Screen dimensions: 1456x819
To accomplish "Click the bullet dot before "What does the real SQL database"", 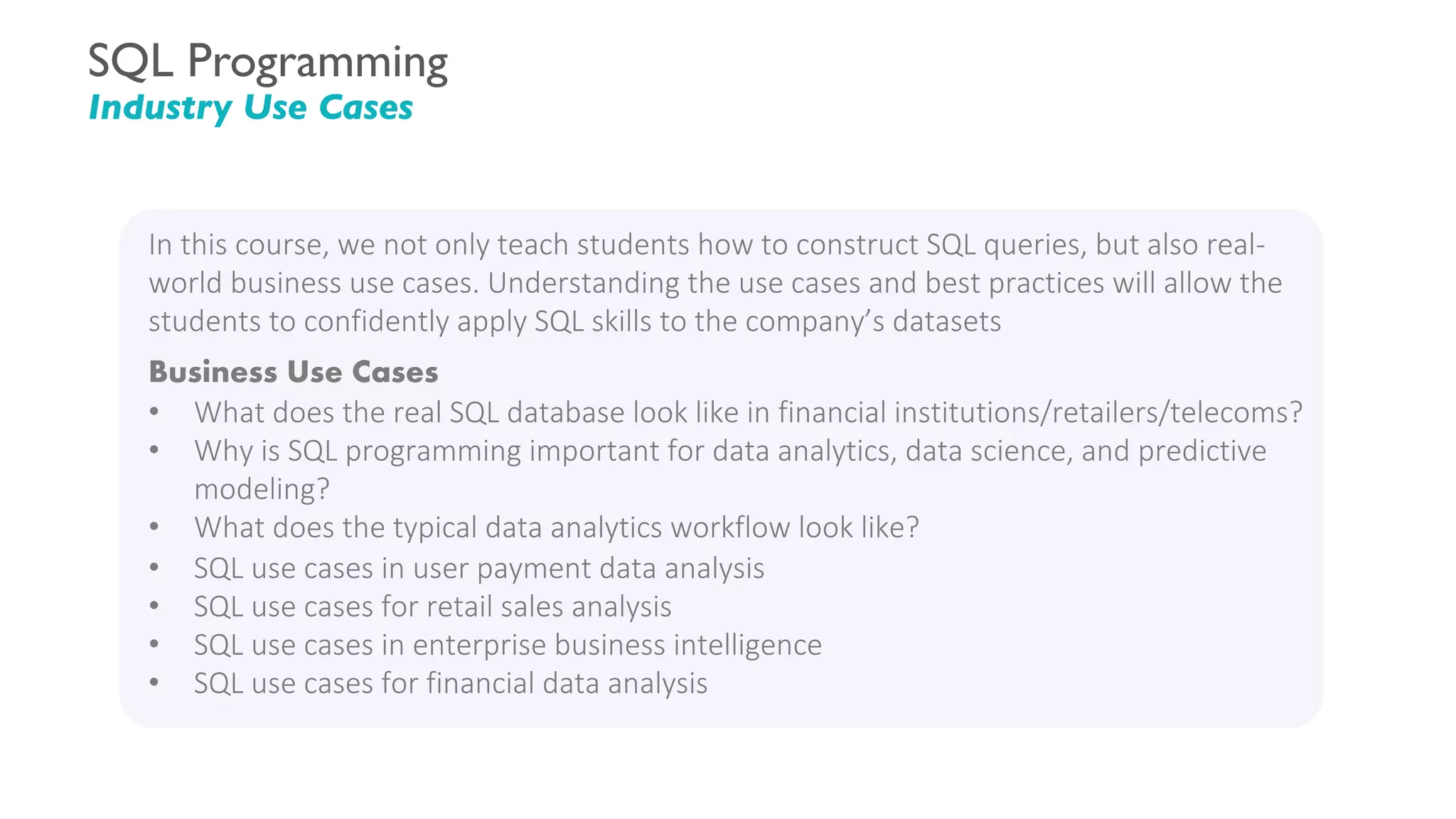I will point(154,412).
